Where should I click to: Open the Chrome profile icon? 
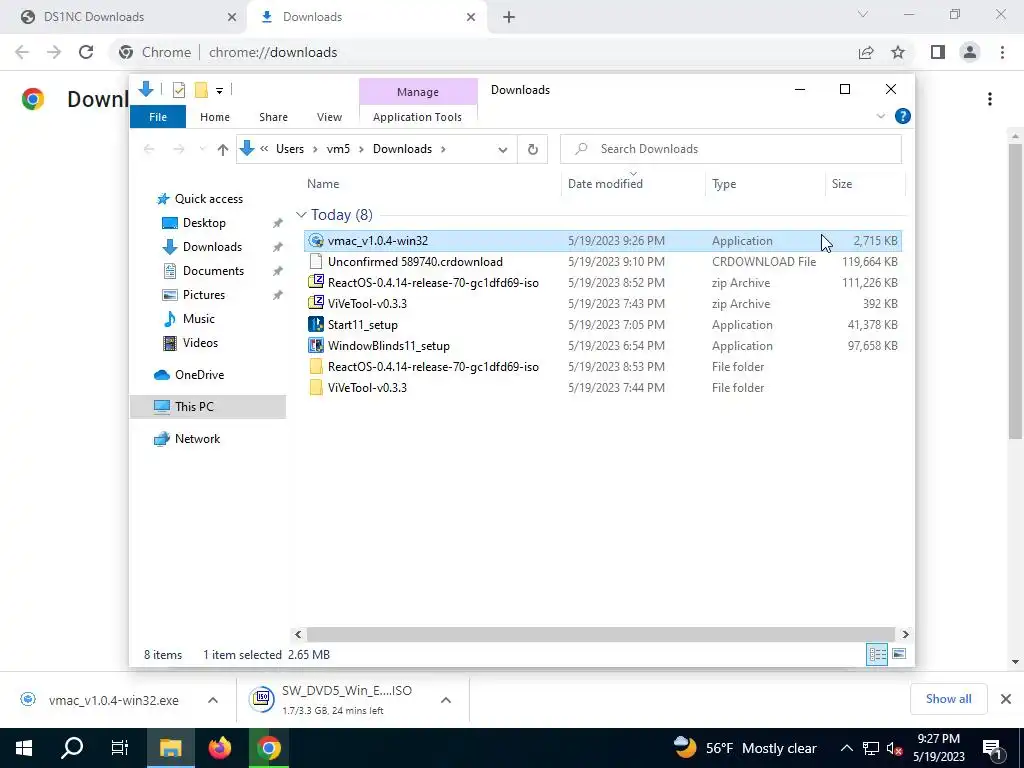(x=970, y=52)
